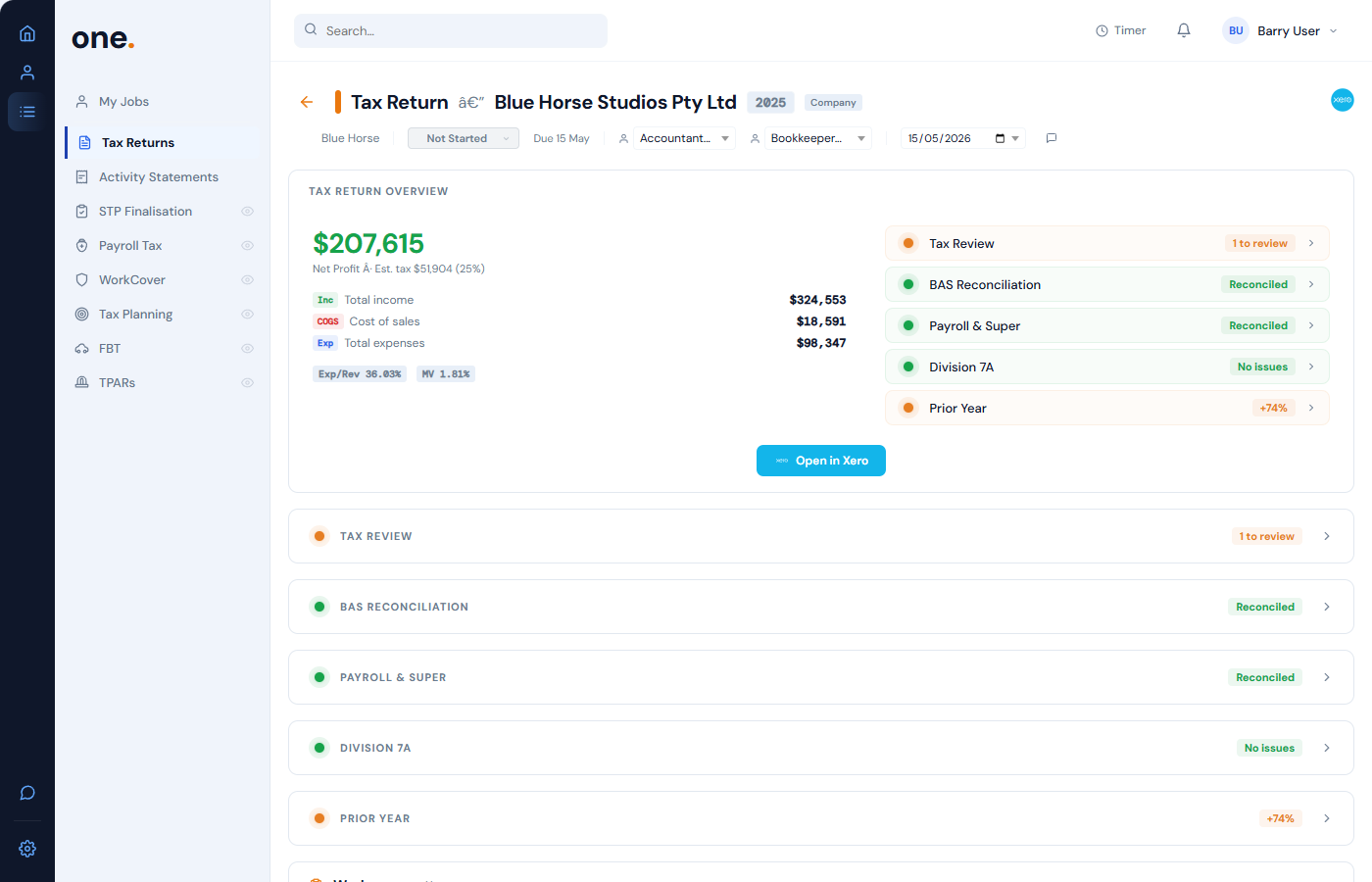Click the Activity Statements icon
Image resolution: width=1372 pixels, height=882 pixels.
pyautogui.click(x=82, y=176)
